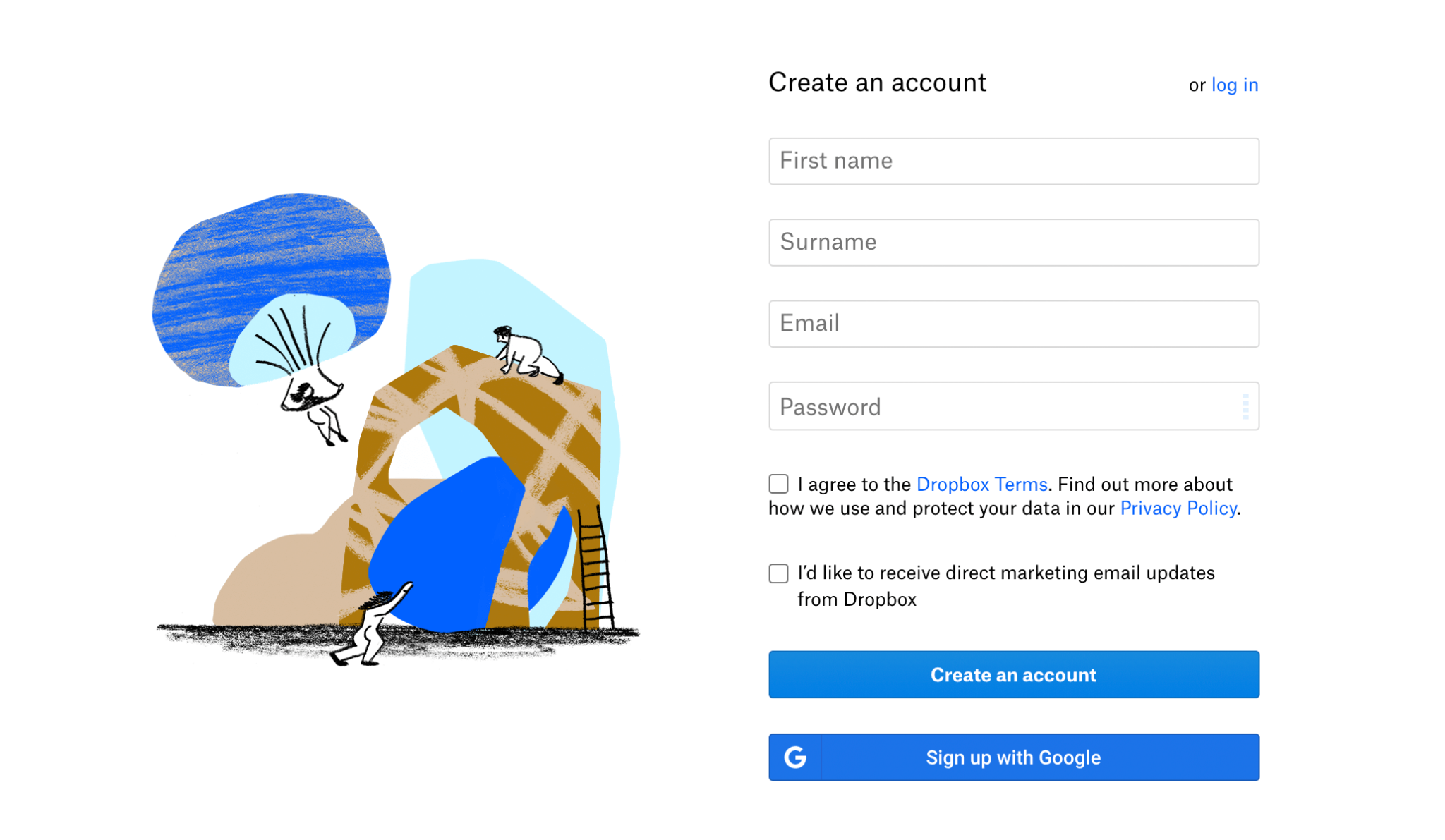1445x840 pixels.
Task: Click the Google G icon
Action: (x=794, y=757)
